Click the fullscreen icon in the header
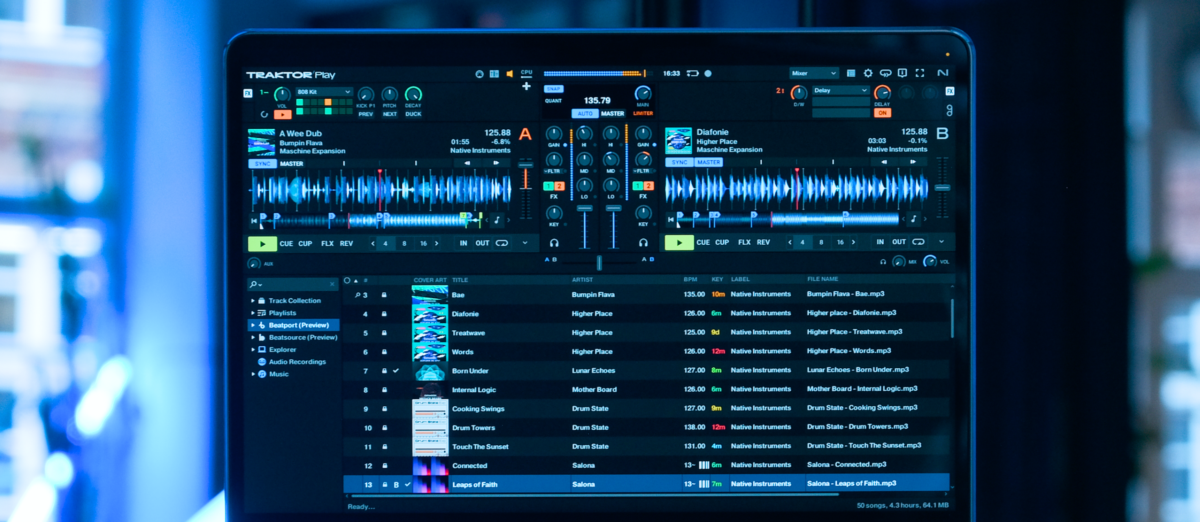Screen dimensions: 1200x522 [x=919, y=73]
